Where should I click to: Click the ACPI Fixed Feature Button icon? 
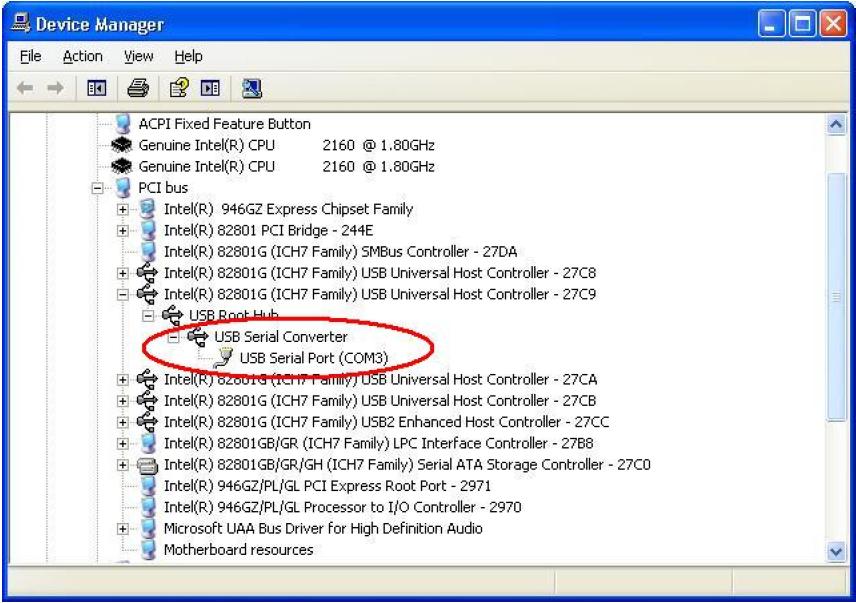[x=123, y=124]
